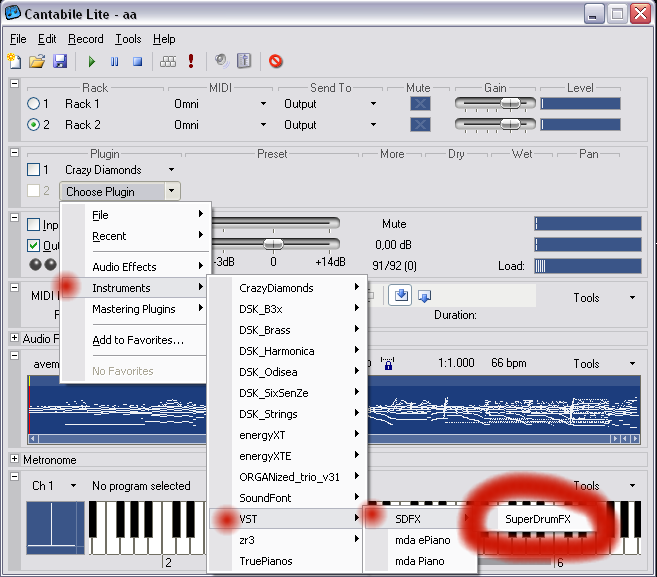The height and width of the screenshot is (577, 657).
Task: Open Rack 1 Send To Output dropdown
Action: click(x=373, y=103)
